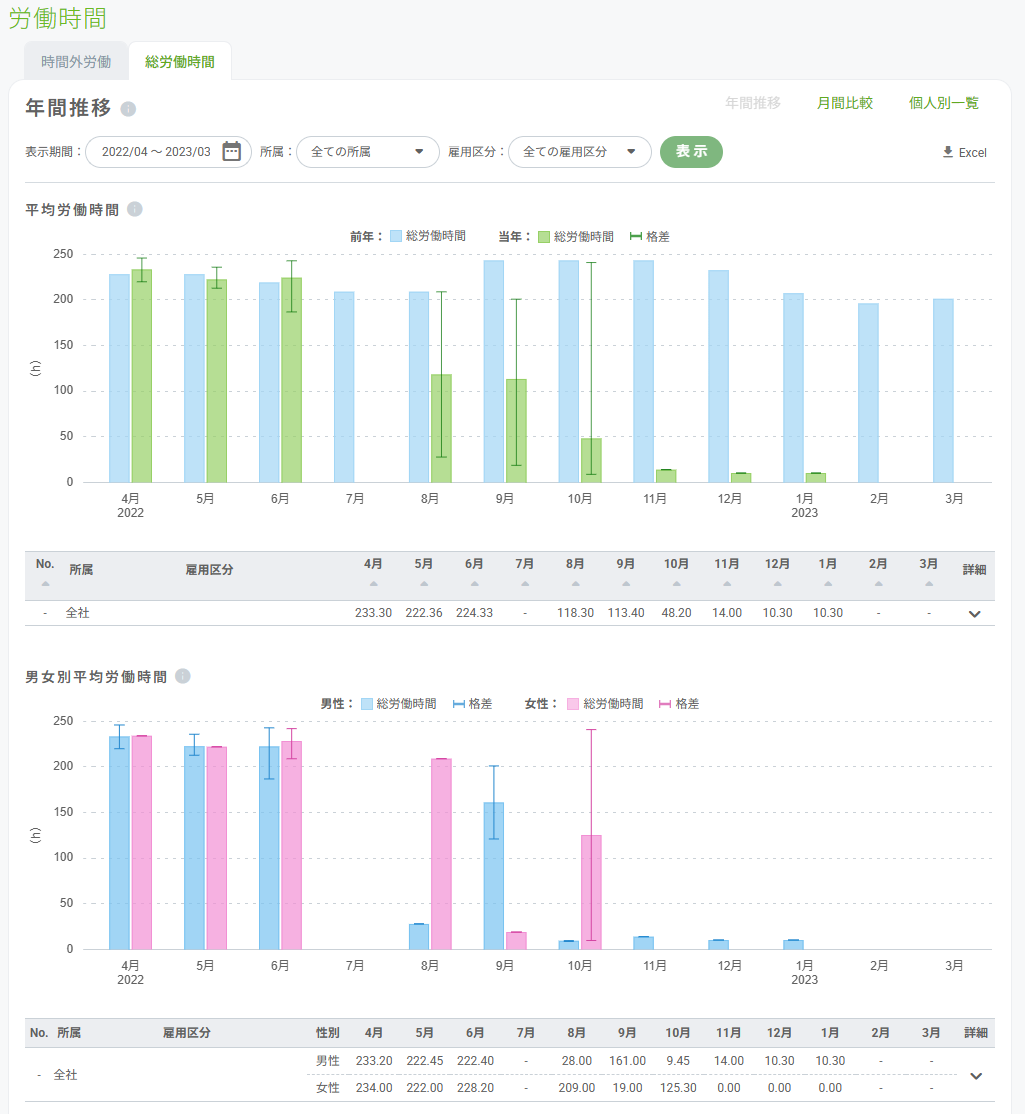Sort first table by 7月 arrow
1025x1114 pixels.
525,584
